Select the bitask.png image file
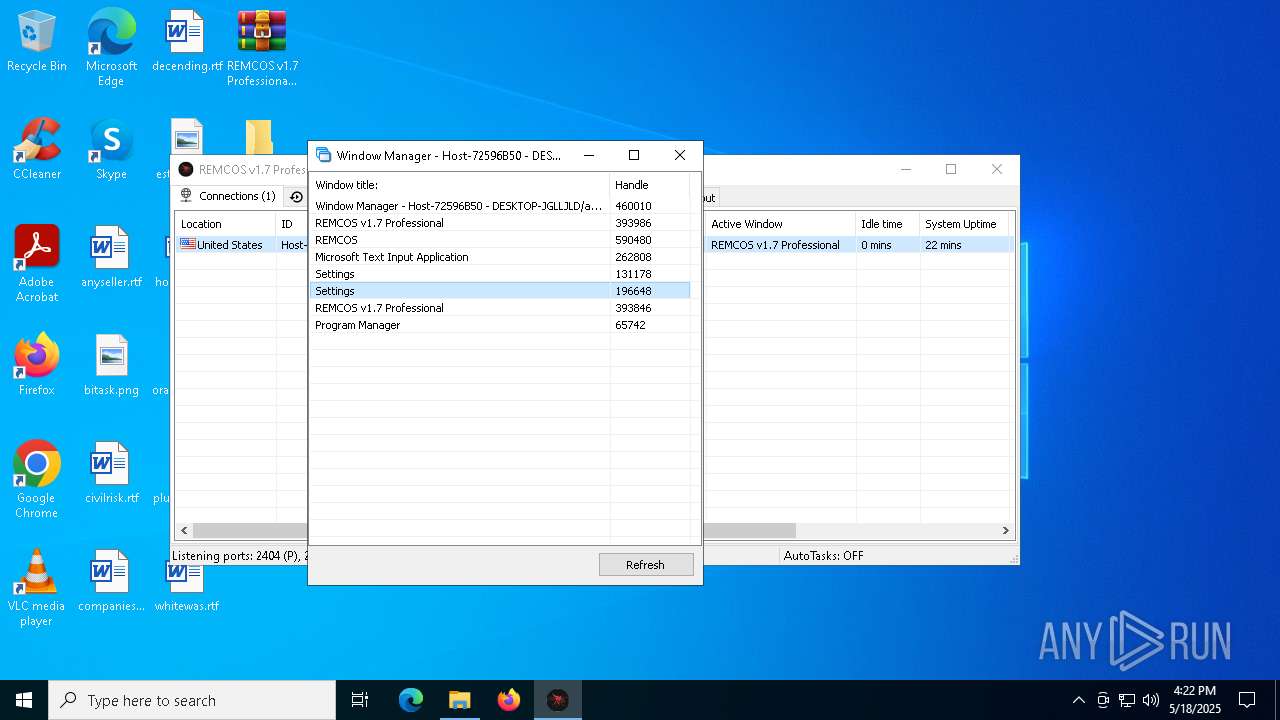 [x=111, y=366]
